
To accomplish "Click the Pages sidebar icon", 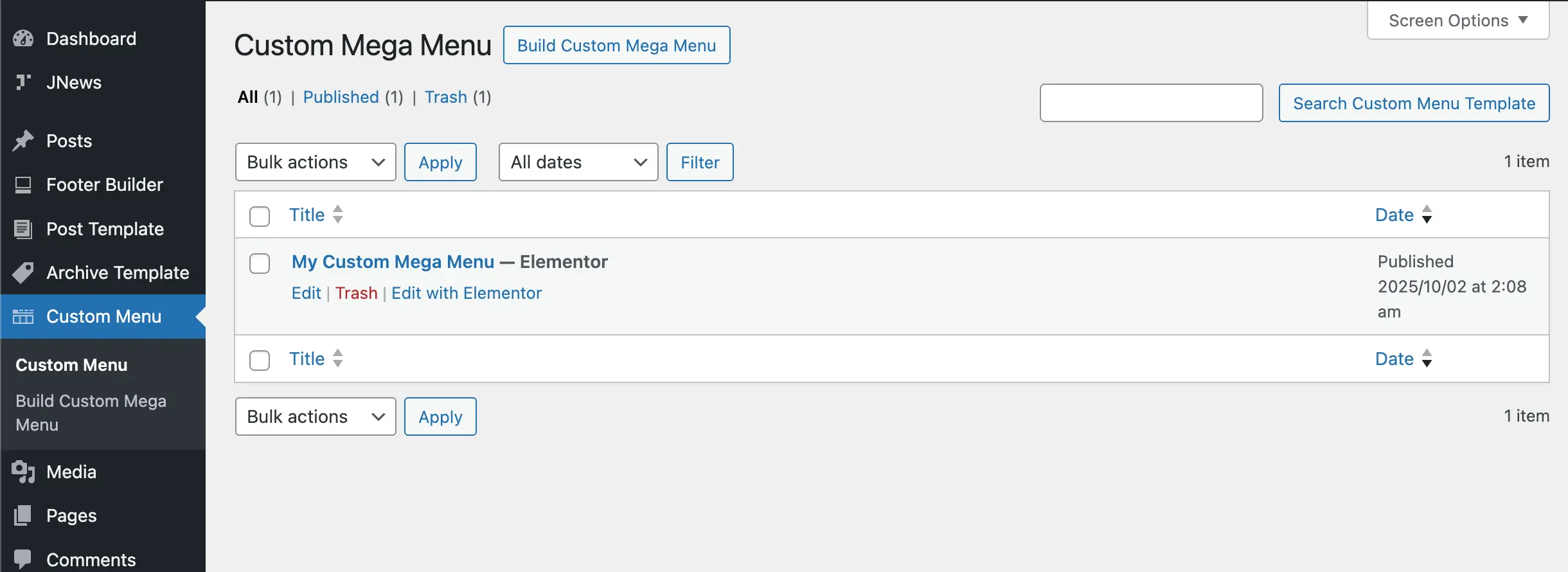I will point(23,515).
